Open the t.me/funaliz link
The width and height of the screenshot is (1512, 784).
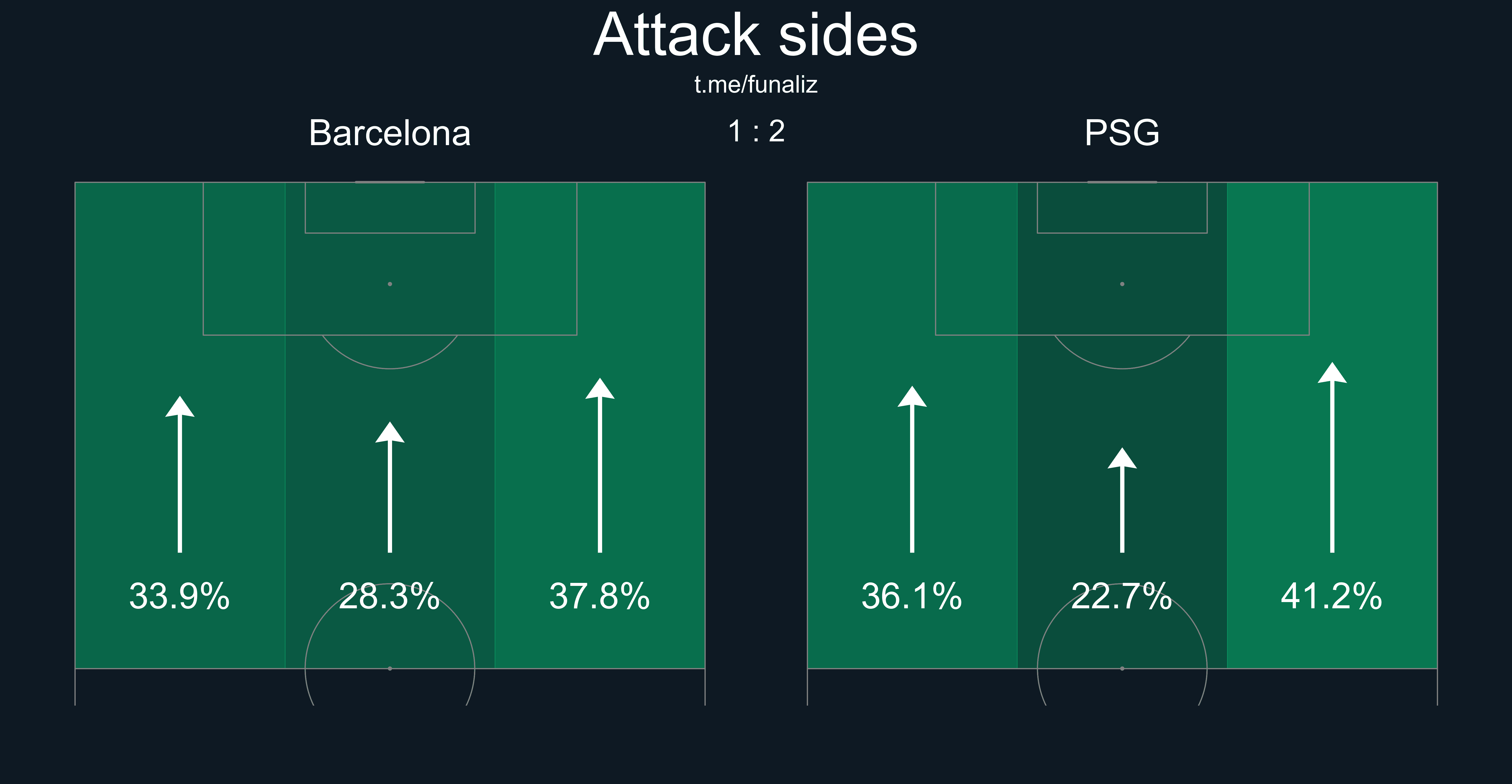(756, 85)
